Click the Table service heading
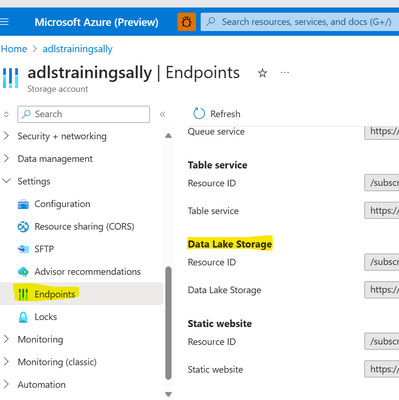 [x=217, y=165]
